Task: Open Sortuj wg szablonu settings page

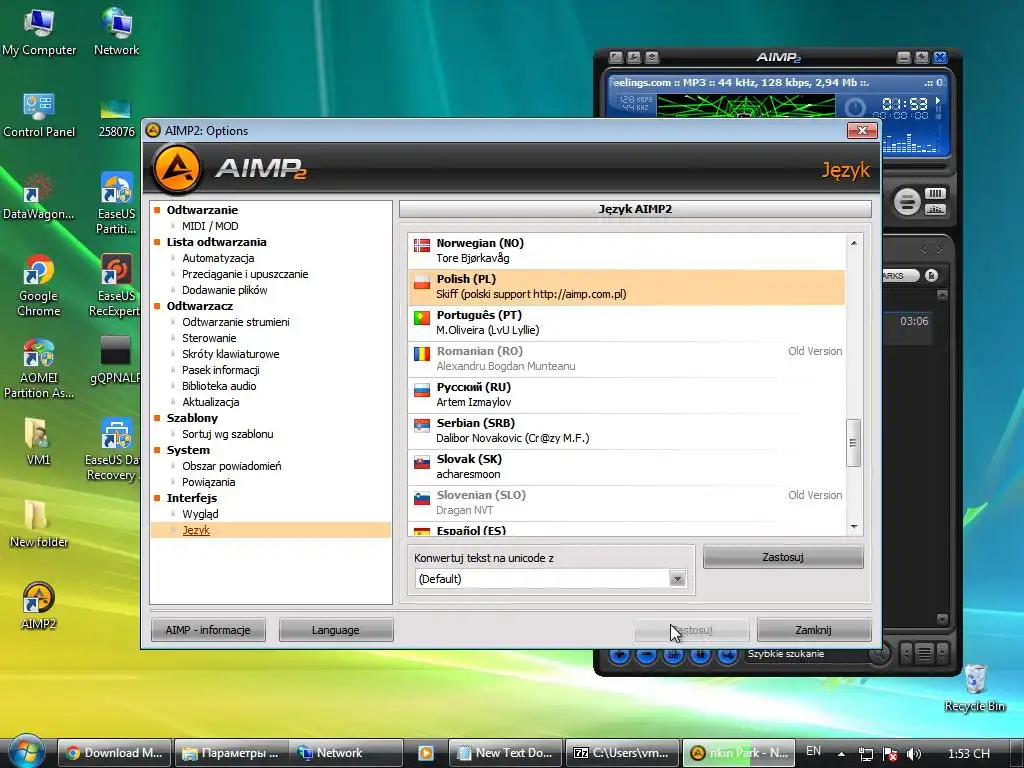Action: pos(227,434)
